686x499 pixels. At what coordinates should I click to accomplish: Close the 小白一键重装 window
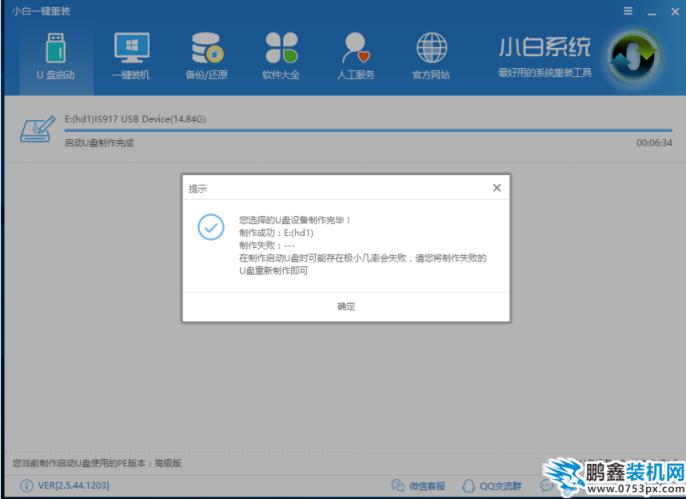point(675,12)
